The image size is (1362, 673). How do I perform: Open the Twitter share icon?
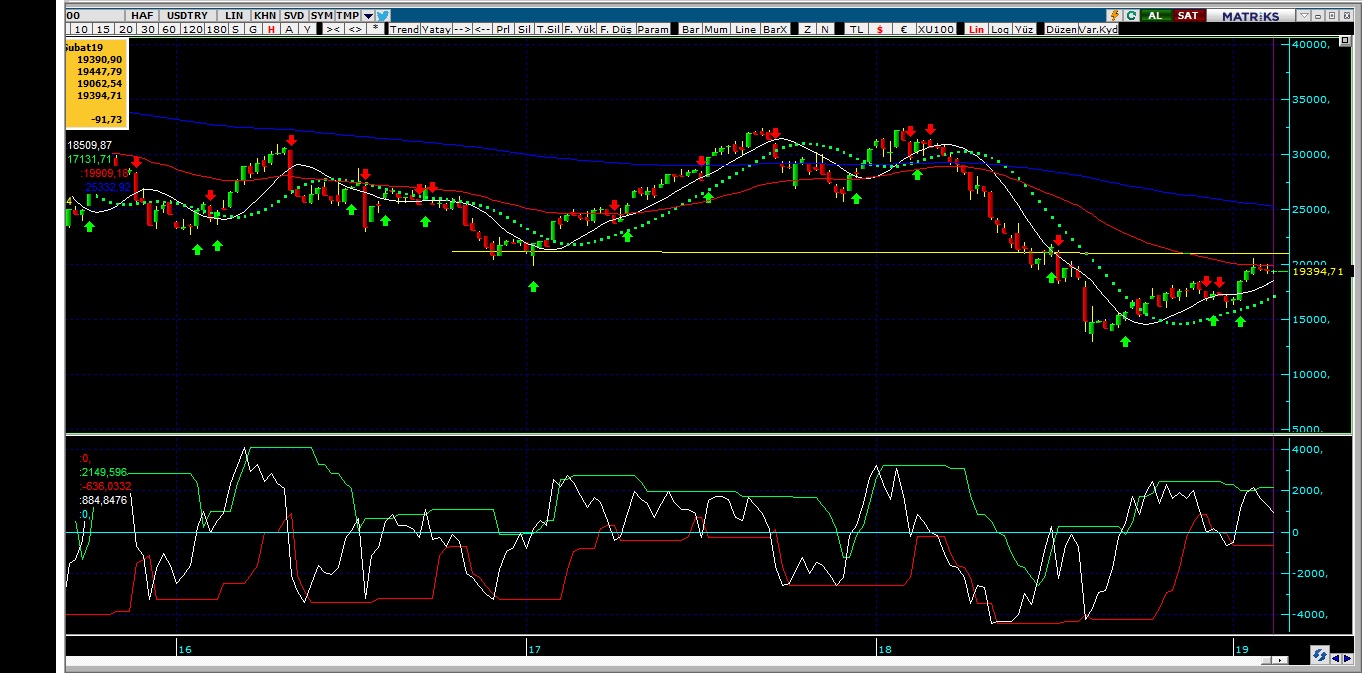[x=383, y=16]
